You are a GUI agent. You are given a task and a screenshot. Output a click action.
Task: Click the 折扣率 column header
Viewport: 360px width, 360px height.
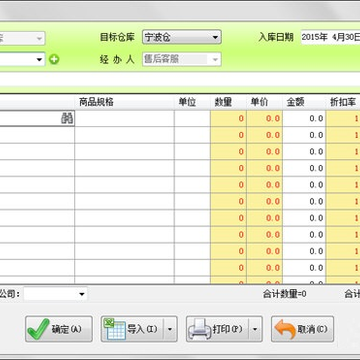[x=343, y=102]
